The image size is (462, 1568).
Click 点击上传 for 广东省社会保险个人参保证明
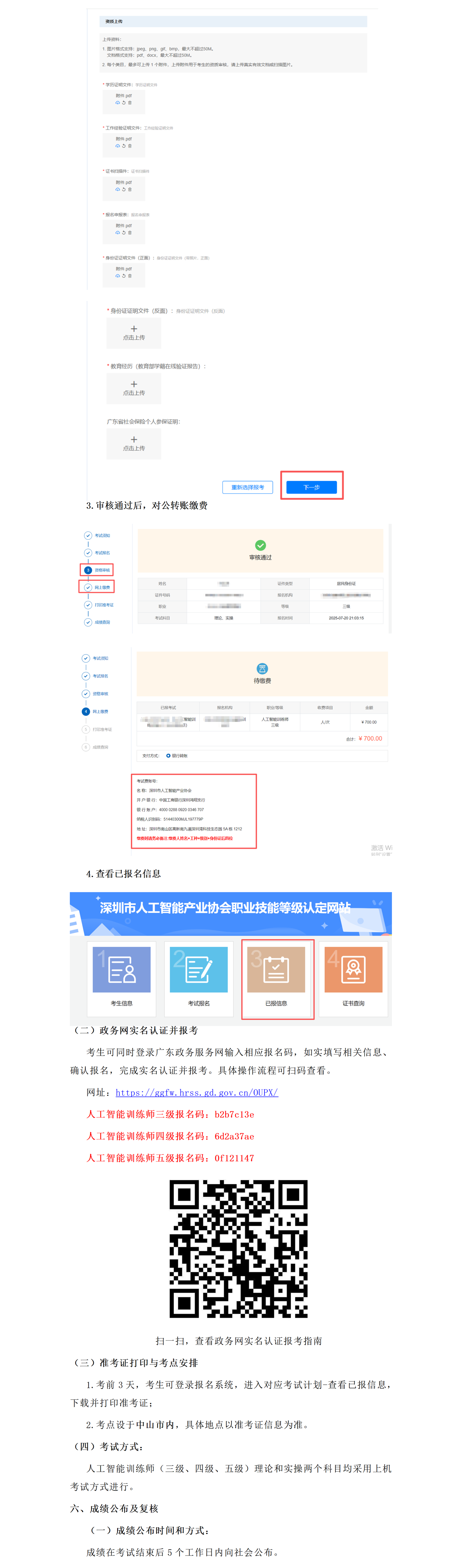click(x=134, y=443)
